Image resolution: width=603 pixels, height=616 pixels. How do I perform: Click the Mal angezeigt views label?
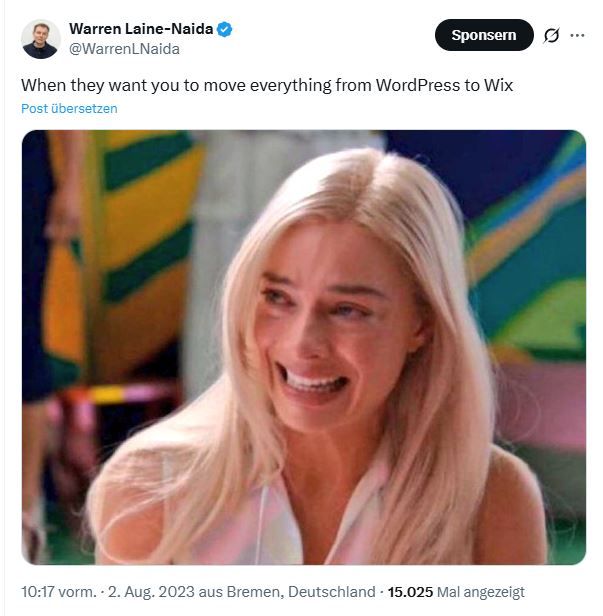(481, 592)
